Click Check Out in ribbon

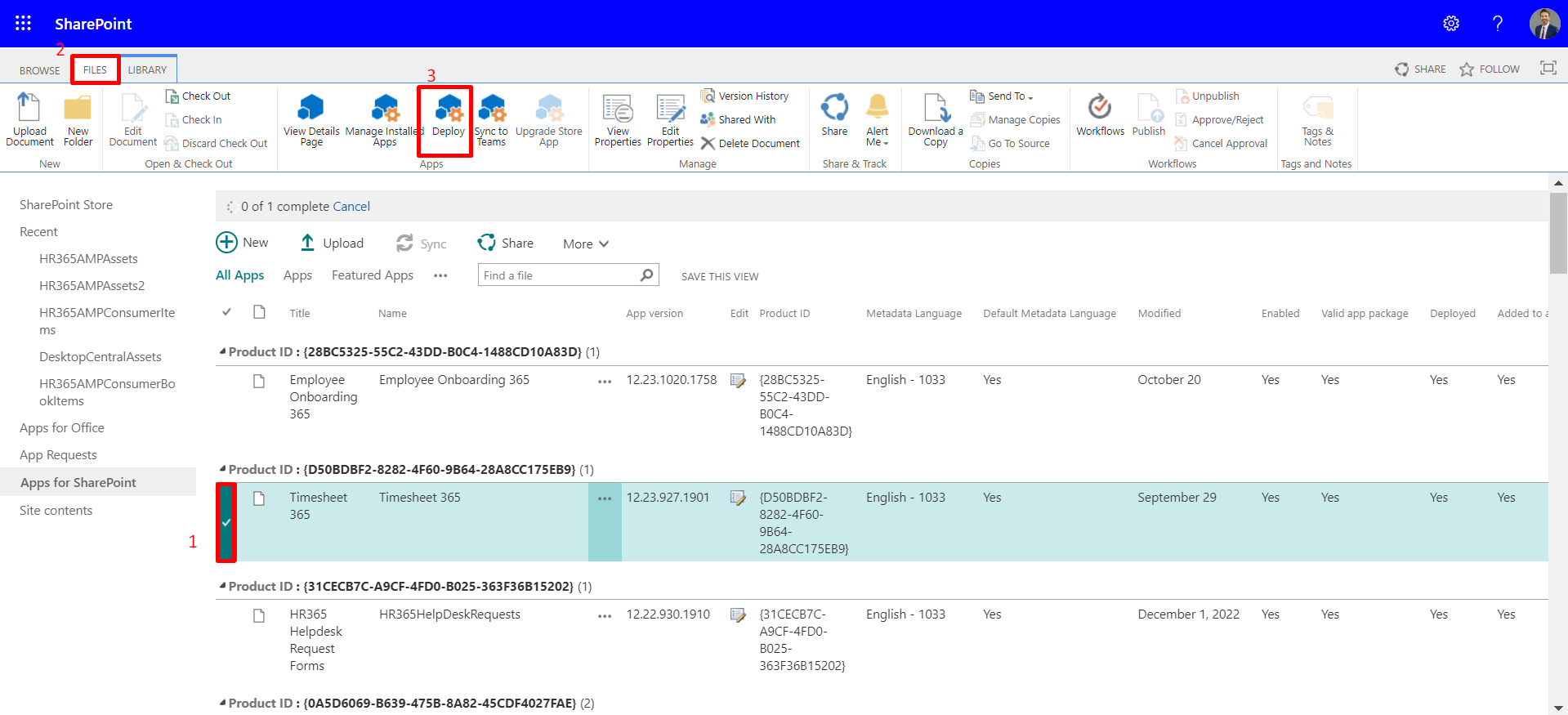pyautogui.click(x=198, y=96)
